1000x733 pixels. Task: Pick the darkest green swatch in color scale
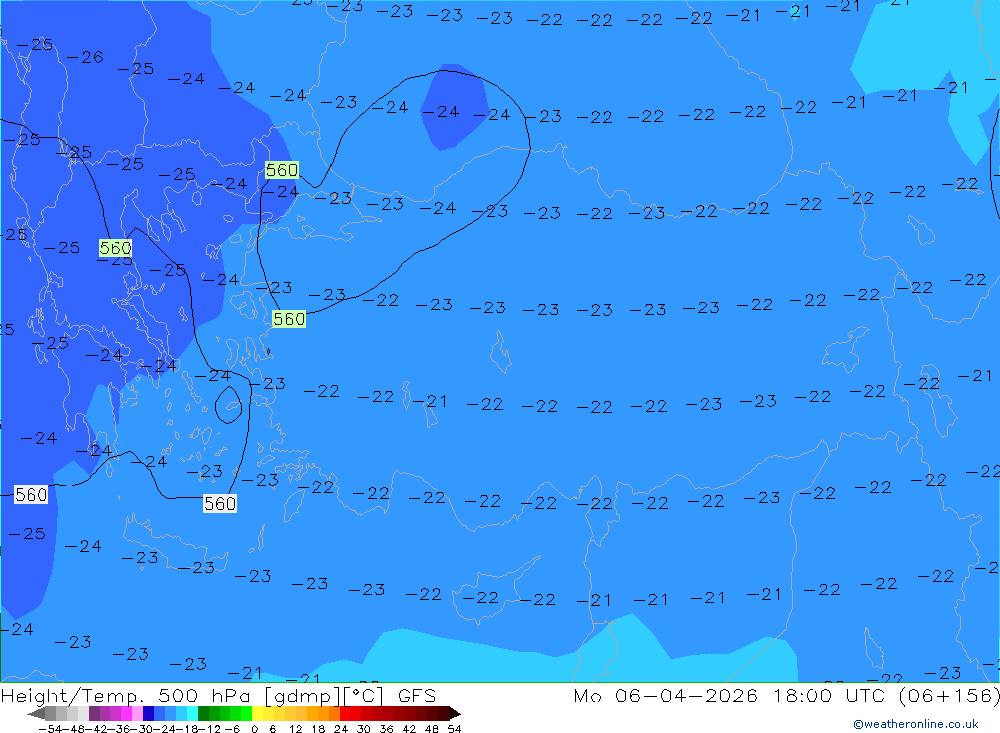(203, 714)
